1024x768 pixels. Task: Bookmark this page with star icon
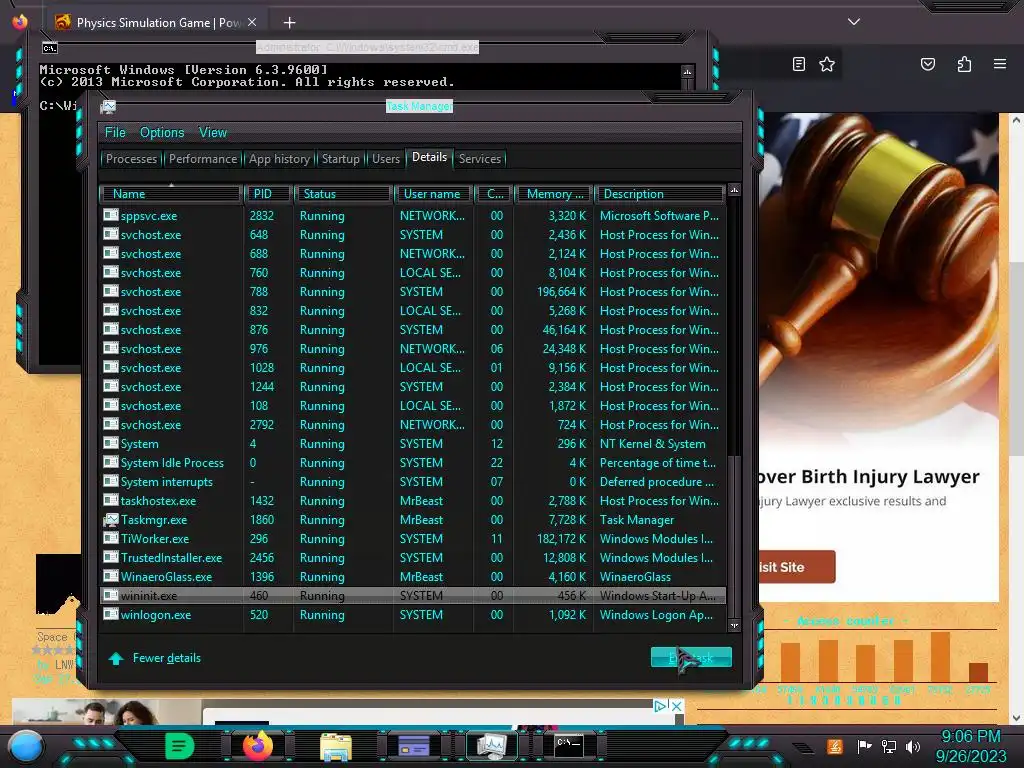(827, 64)
